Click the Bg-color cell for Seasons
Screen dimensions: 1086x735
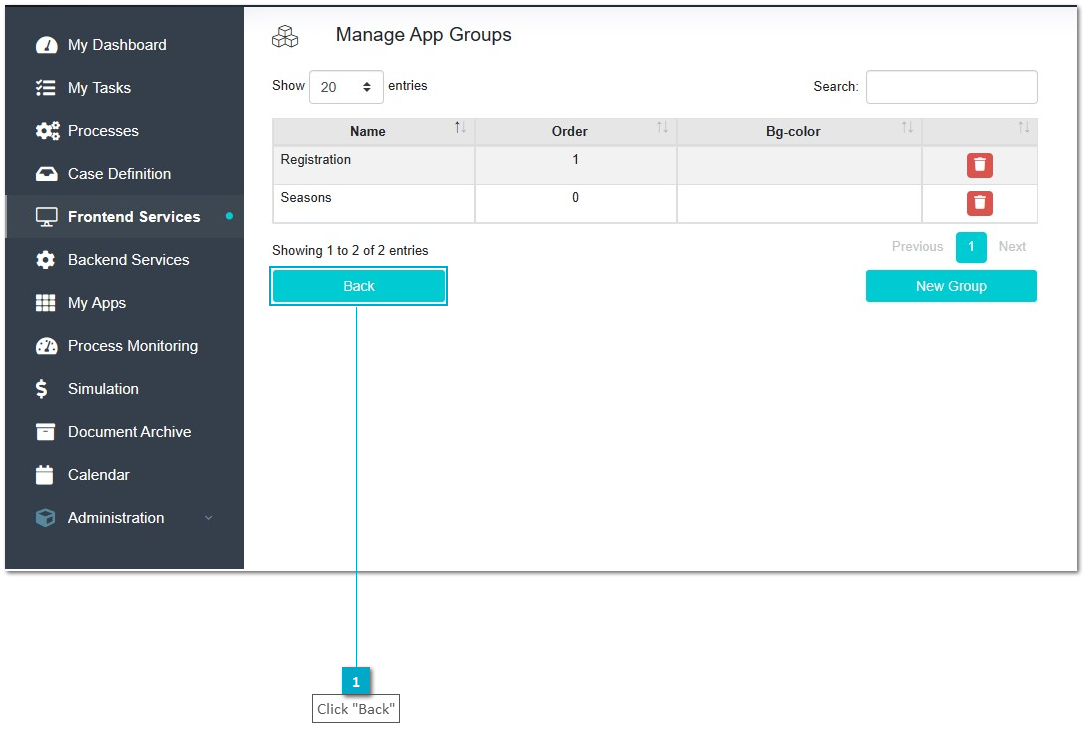coord(799,204)
